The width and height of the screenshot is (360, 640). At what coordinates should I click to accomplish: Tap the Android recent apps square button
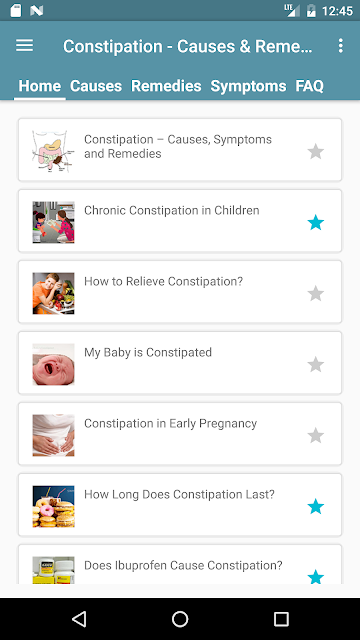click(x=281, y=619)
